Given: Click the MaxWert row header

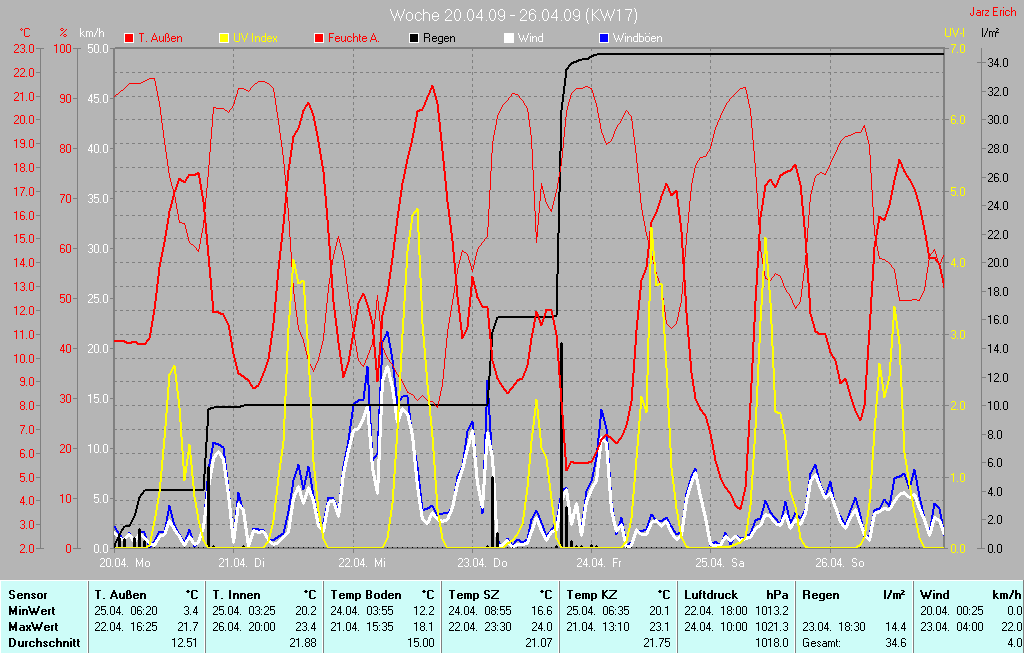Looking at the screenshot, I should pos(33,626).
